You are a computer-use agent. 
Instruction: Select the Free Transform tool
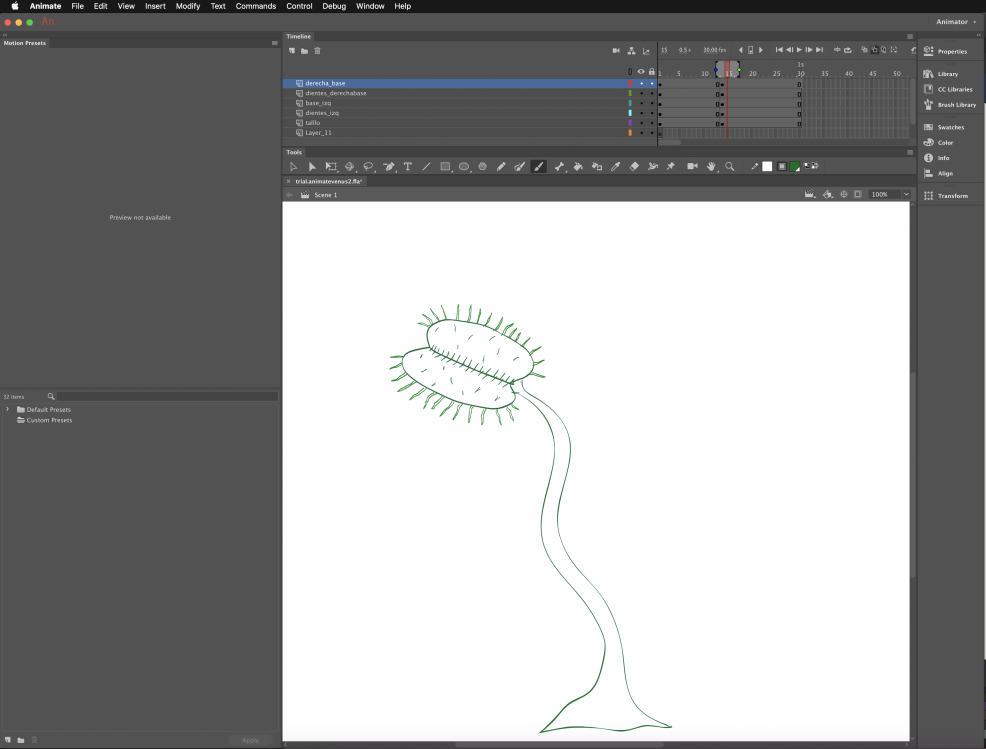point(331,166)
